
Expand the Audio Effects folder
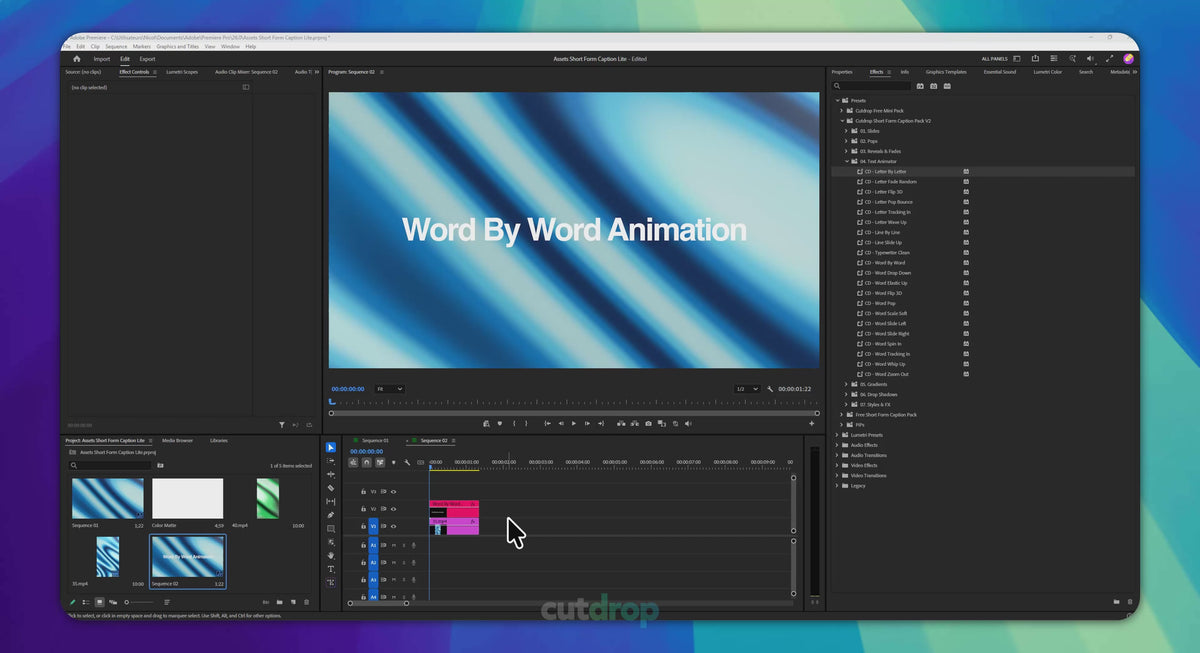[837, 445]
